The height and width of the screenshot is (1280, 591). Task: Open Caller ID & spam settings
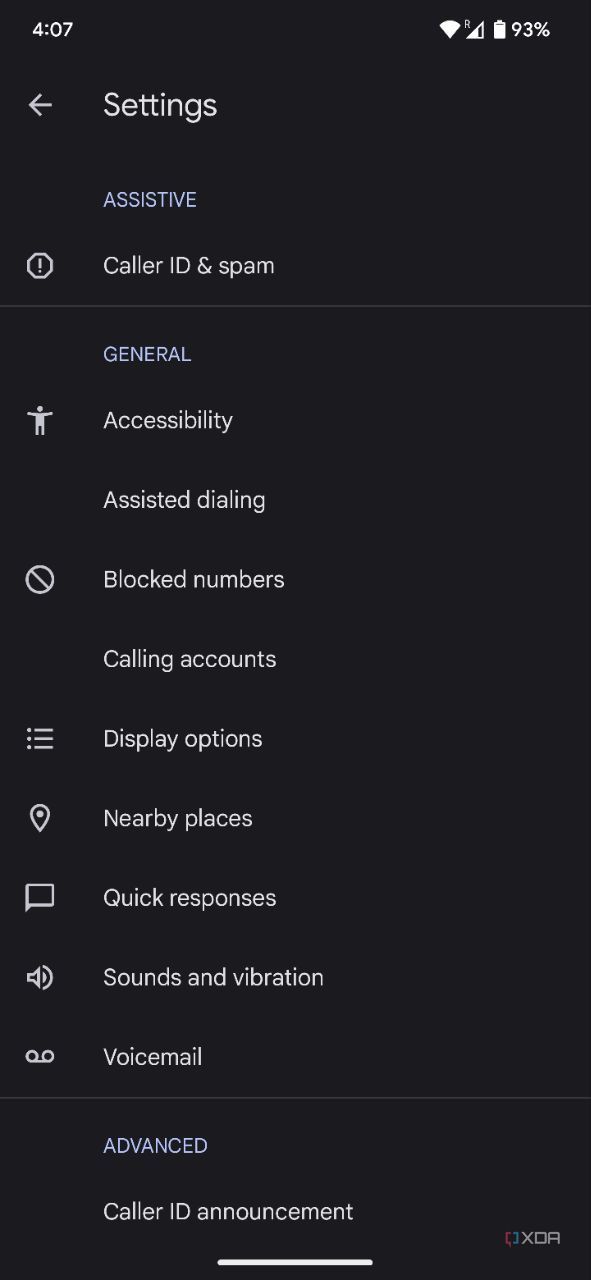point(188,265)
